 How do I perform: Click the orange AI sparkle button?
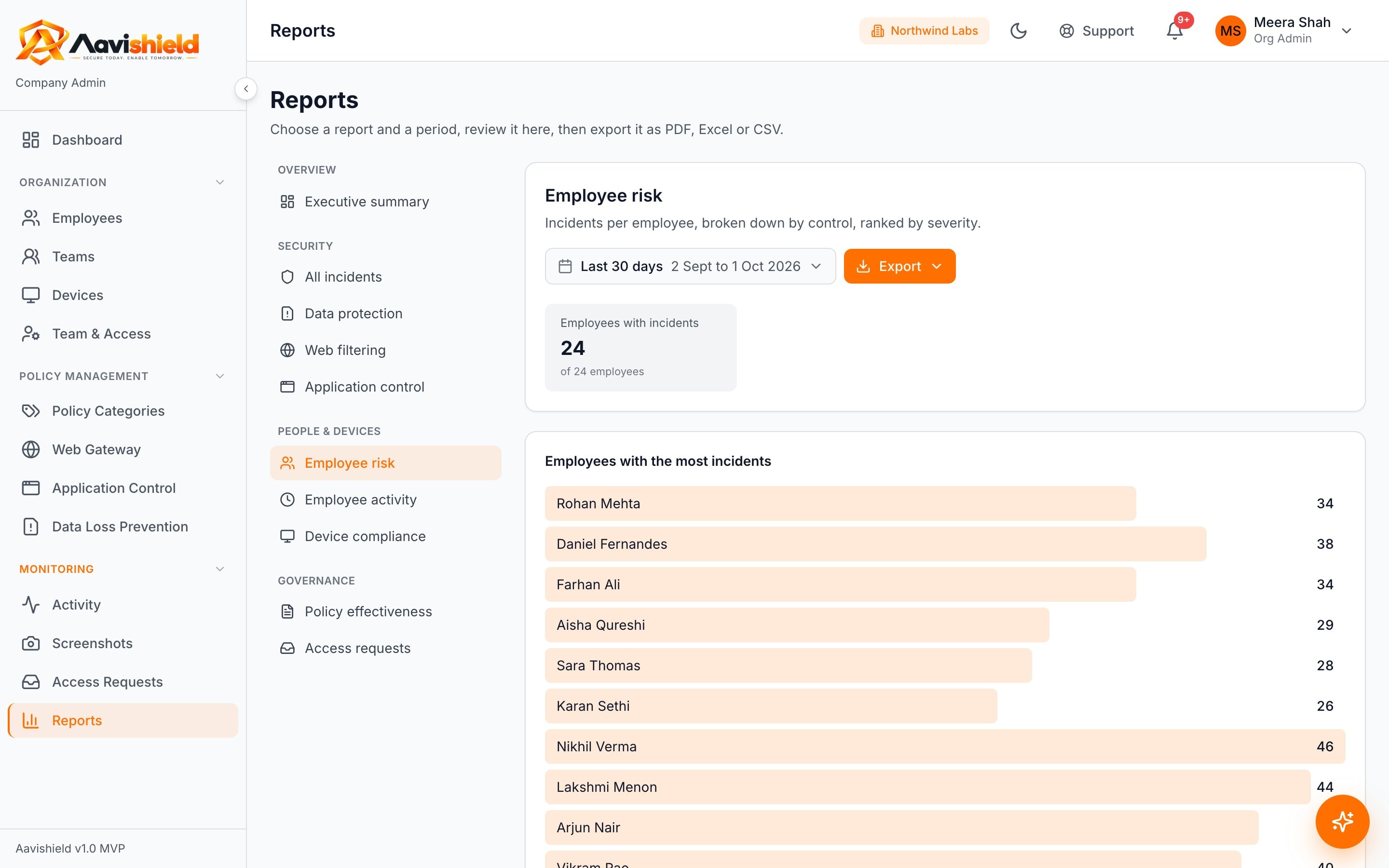tap(1342, 822)
